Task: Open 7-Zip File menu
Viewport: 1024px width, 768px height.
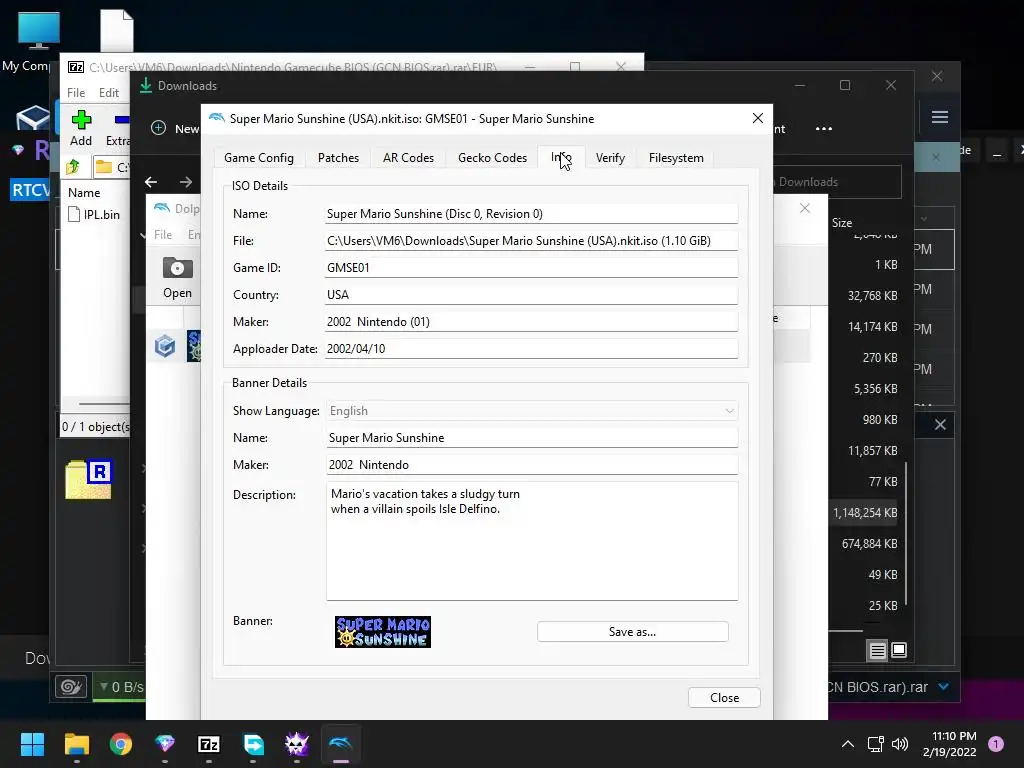Action: pos(76,93)
